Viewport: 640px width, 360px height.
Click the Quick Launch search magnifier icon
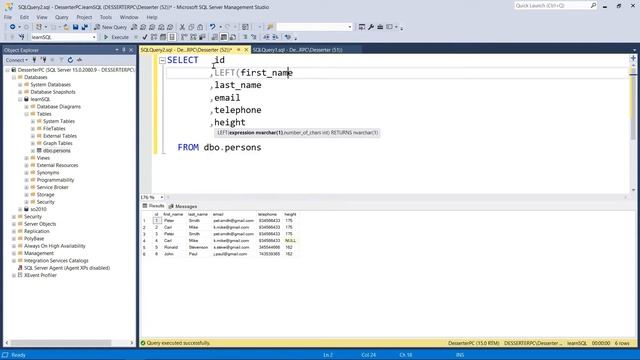pos(593,5)
